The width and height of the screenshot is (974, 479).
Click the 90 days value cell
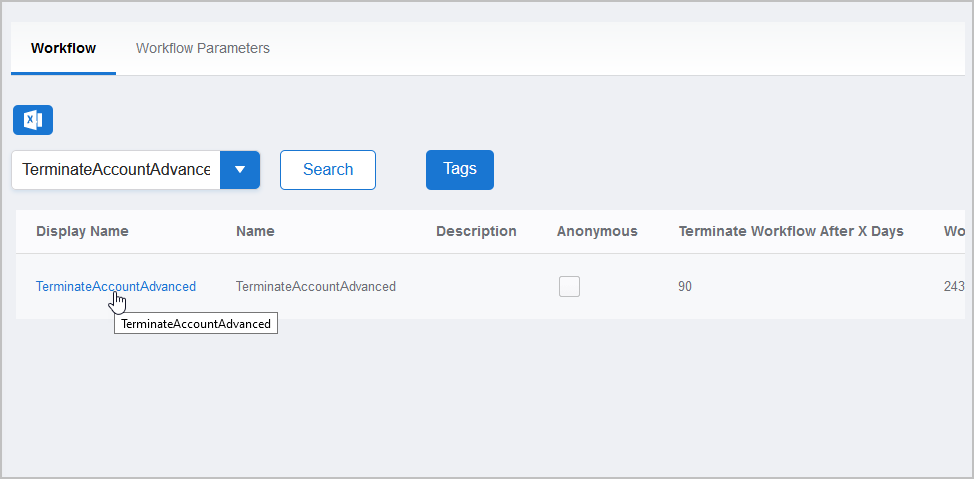point(685,286)
